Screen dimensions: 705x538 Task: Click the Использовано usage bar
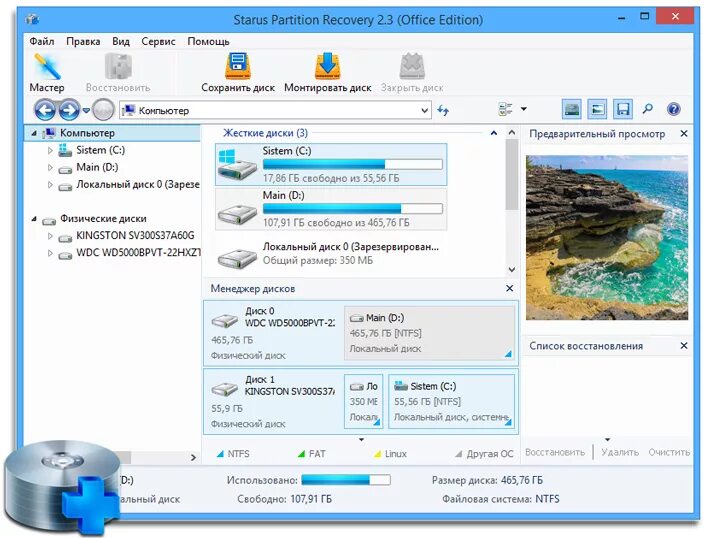tap(346, 480)
